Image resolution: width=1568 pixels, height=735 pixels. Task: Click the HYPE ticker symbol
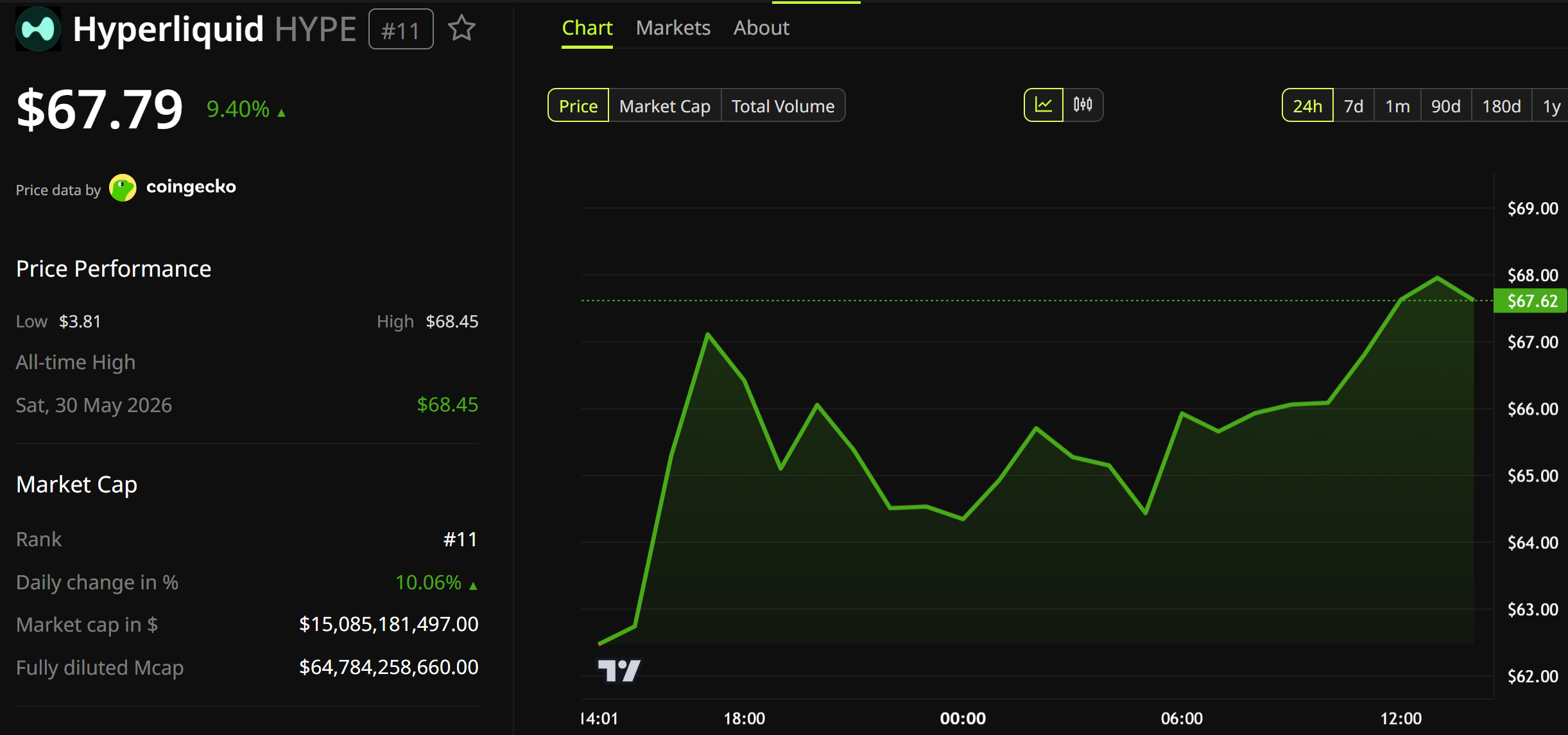[315, 30]
